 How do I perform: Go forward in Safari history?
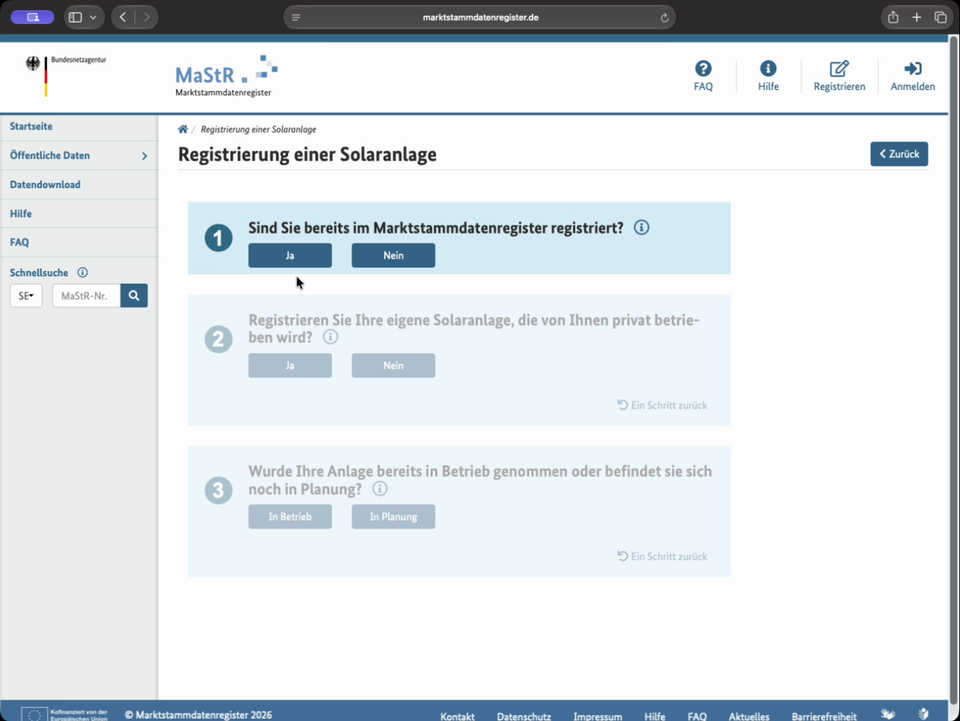(146, 17)
